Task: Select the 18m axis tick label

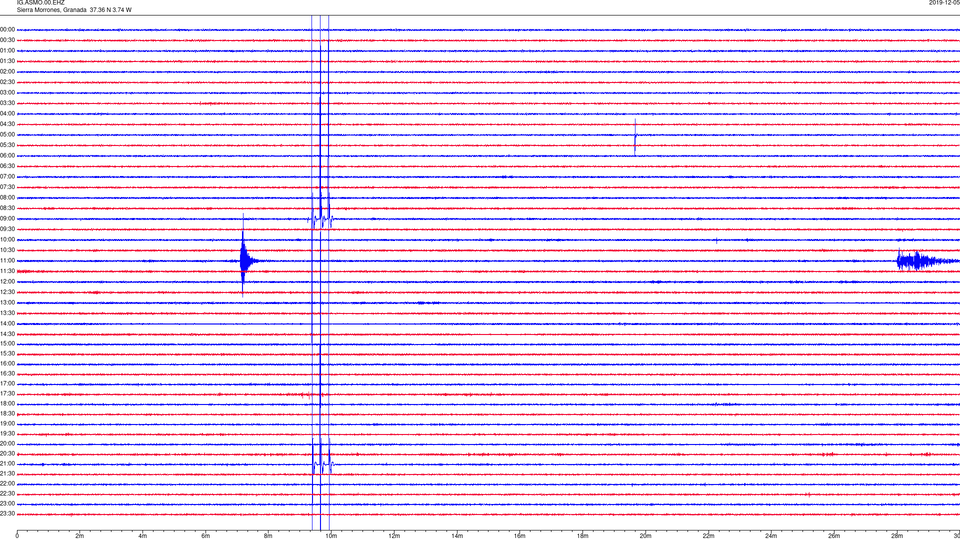Action: click(x=582, y=536)
